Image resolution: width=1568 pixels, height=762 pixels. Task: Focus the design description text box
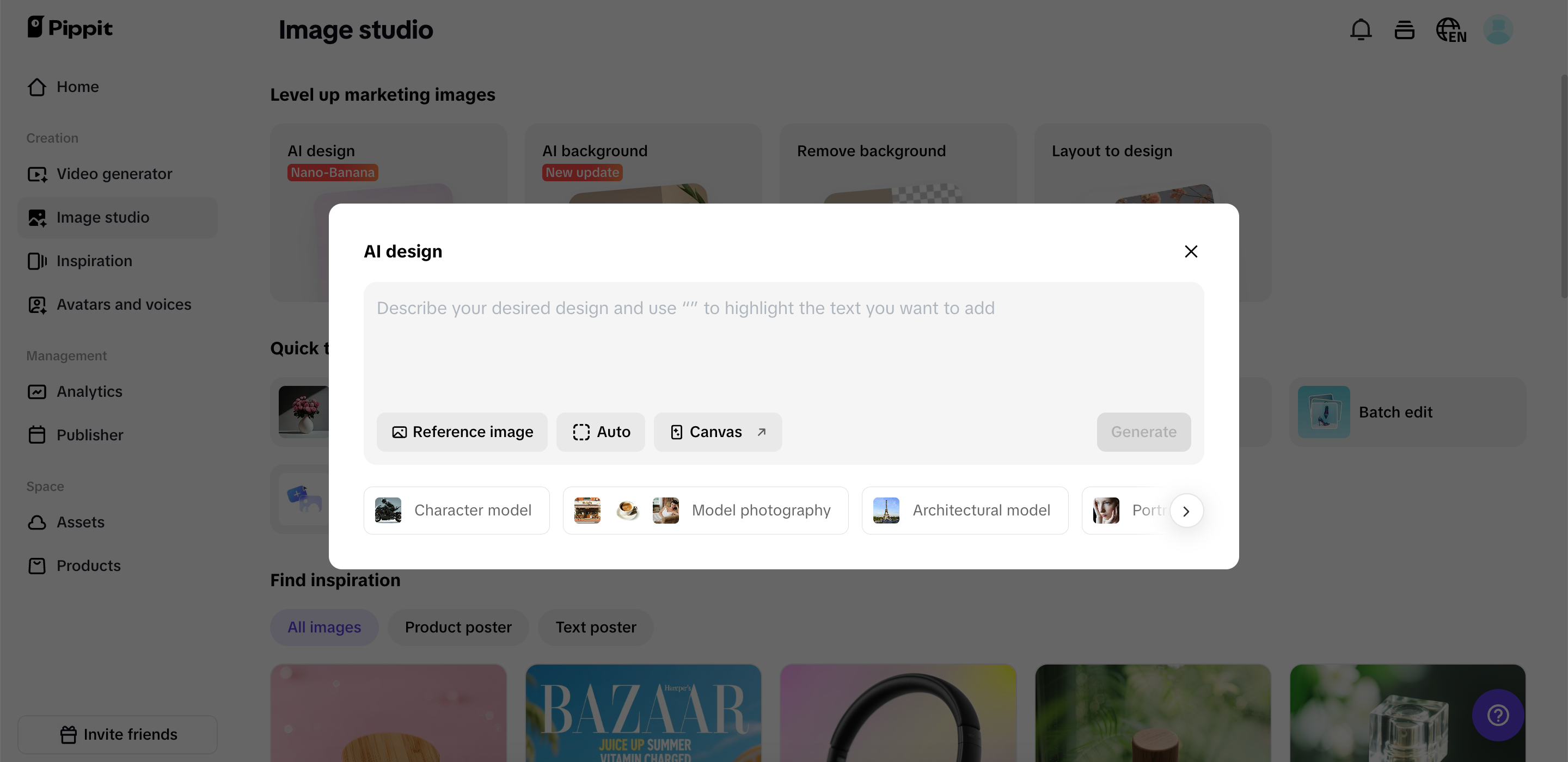pyautogui.click(x=783, y=346)
